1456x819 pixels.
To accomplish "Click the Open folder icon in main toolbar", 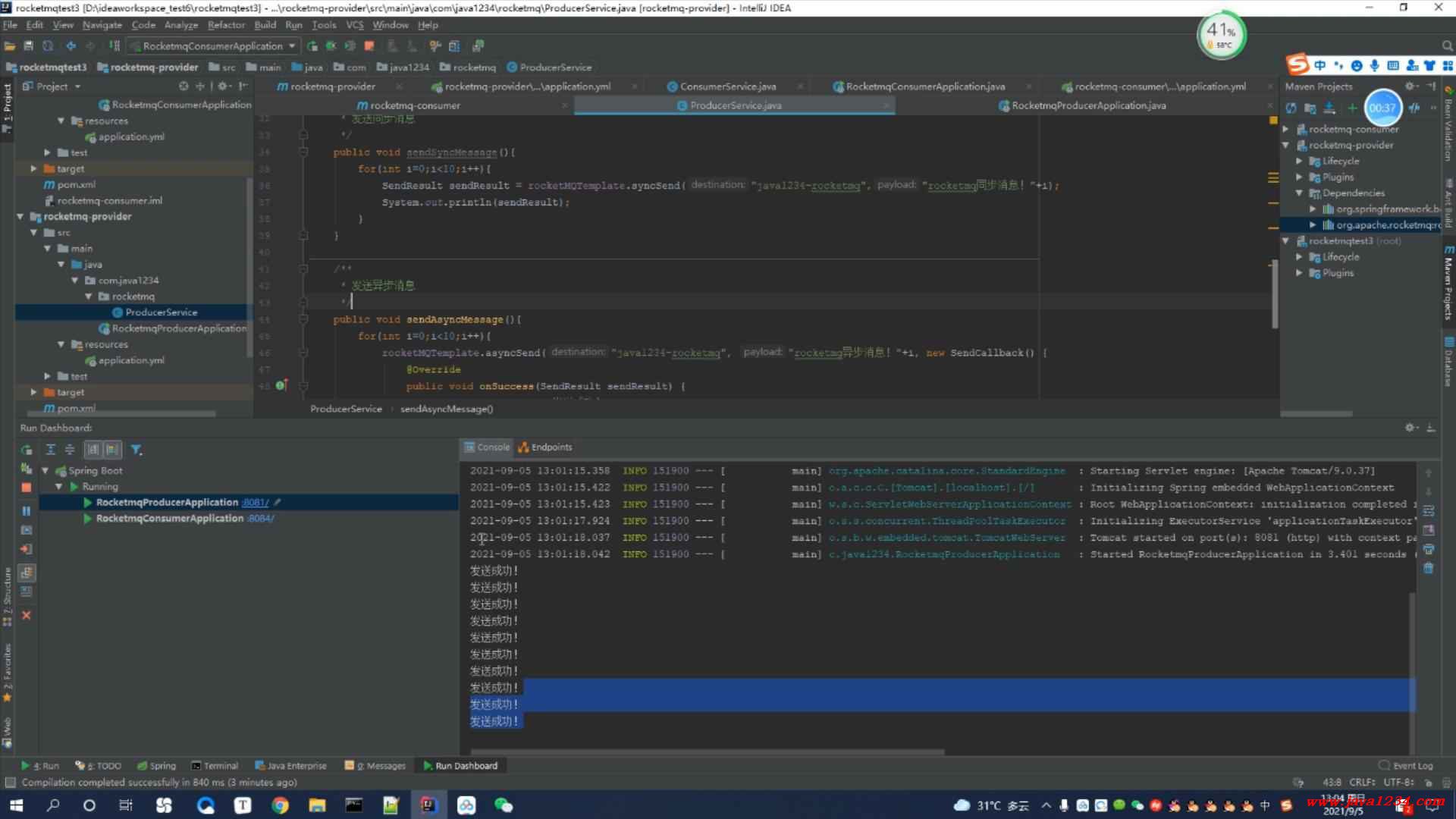I will pyautogui.click(x=10, y=46).
